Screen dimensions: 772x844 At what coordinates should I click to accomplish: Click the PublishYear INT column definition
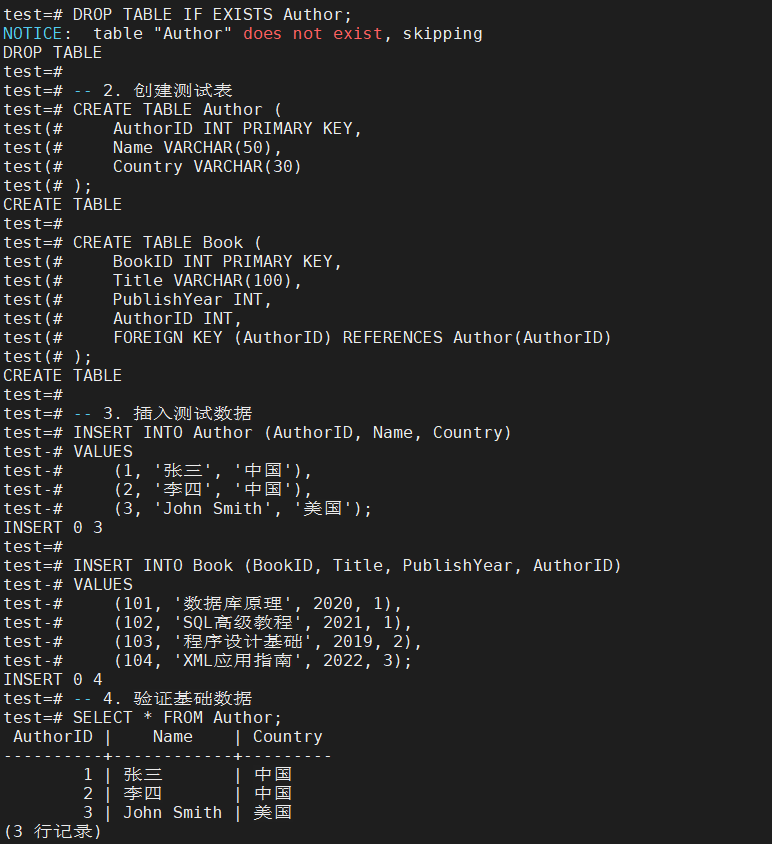[x=192, y=300]
